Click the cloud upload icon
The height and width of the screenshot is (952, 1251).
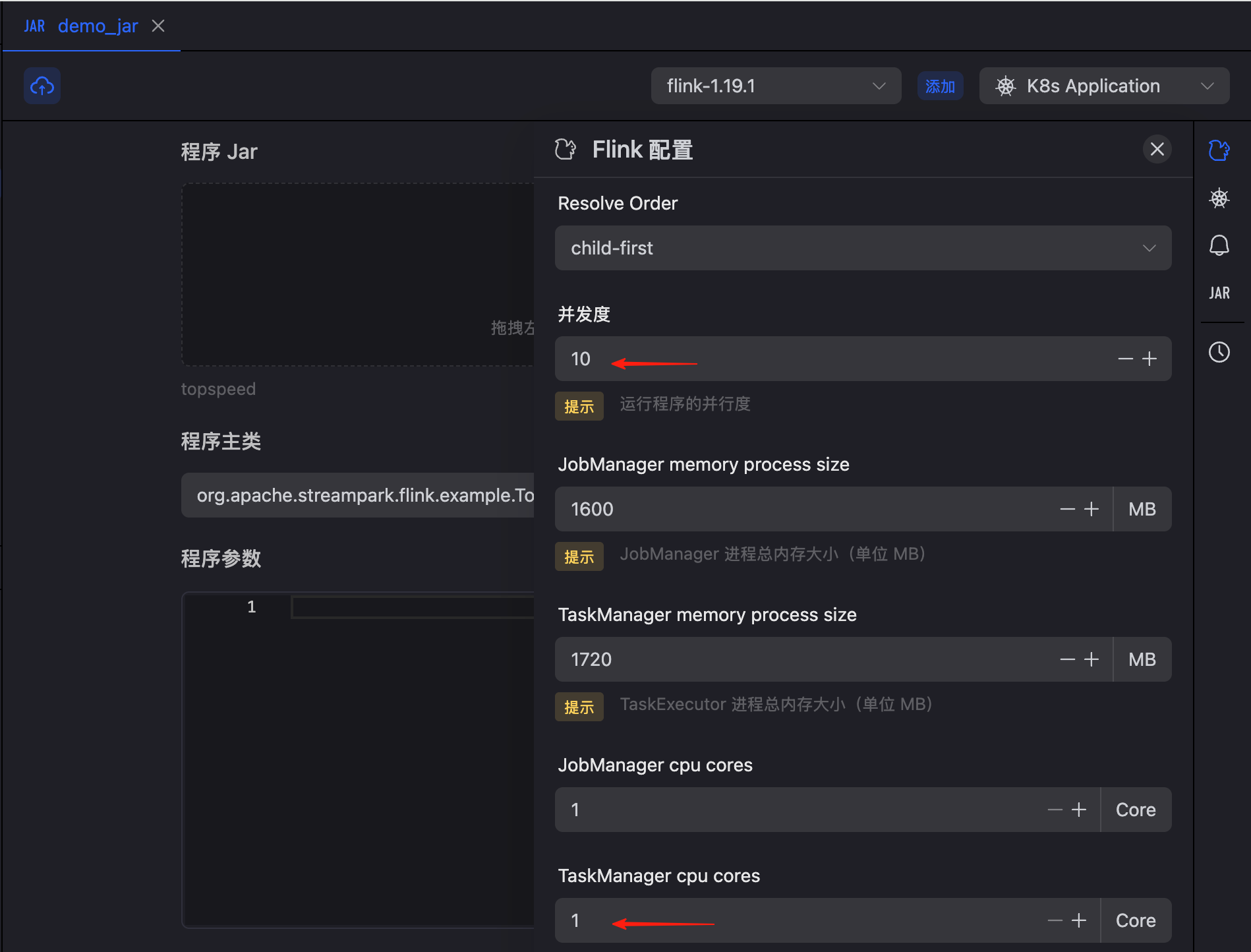click(42, 86)
